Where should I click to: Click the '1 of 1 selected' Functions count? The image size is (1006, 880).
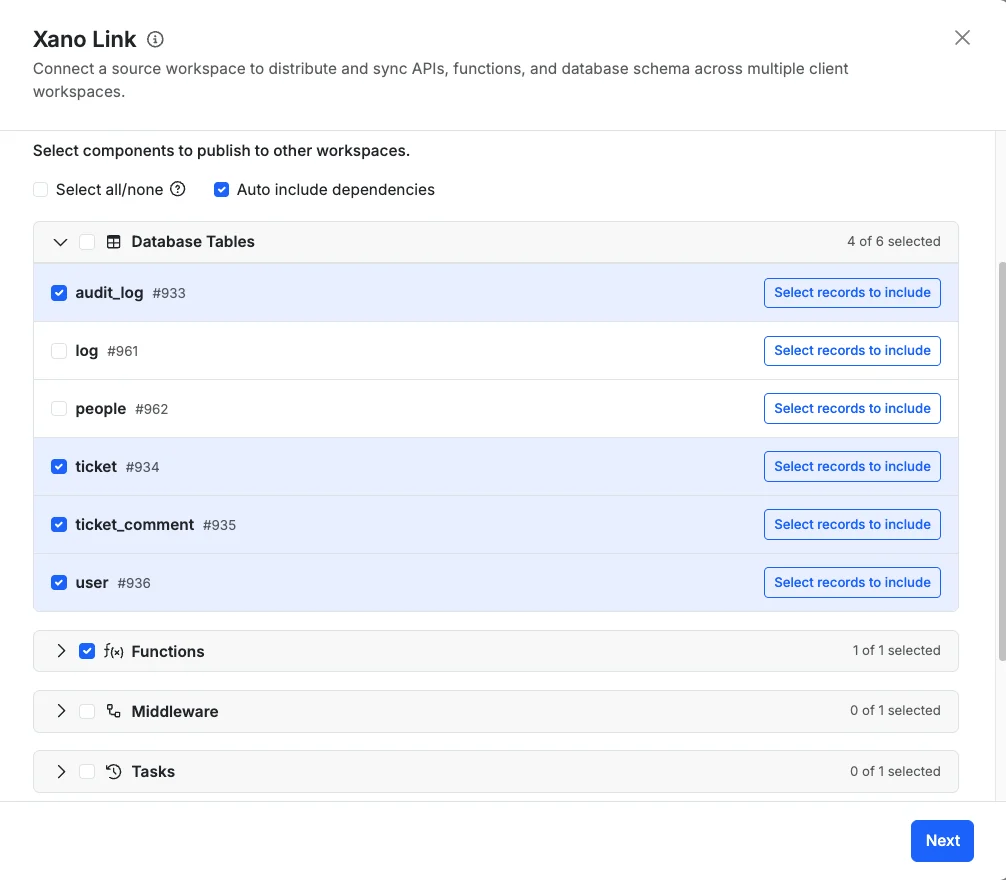[896, 650]
